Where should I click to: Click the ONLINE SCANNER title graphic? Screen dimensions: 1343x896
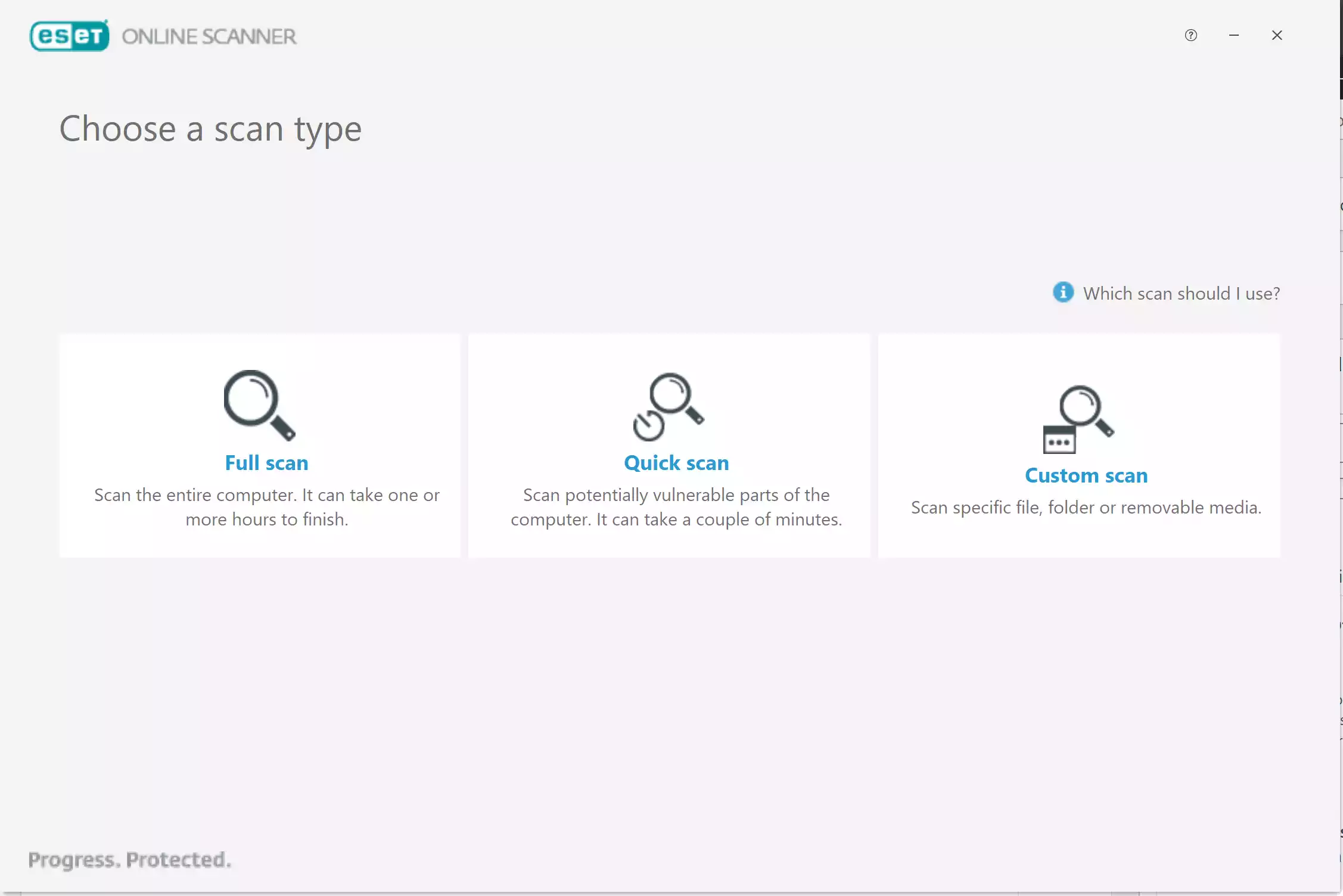point(210,36)
